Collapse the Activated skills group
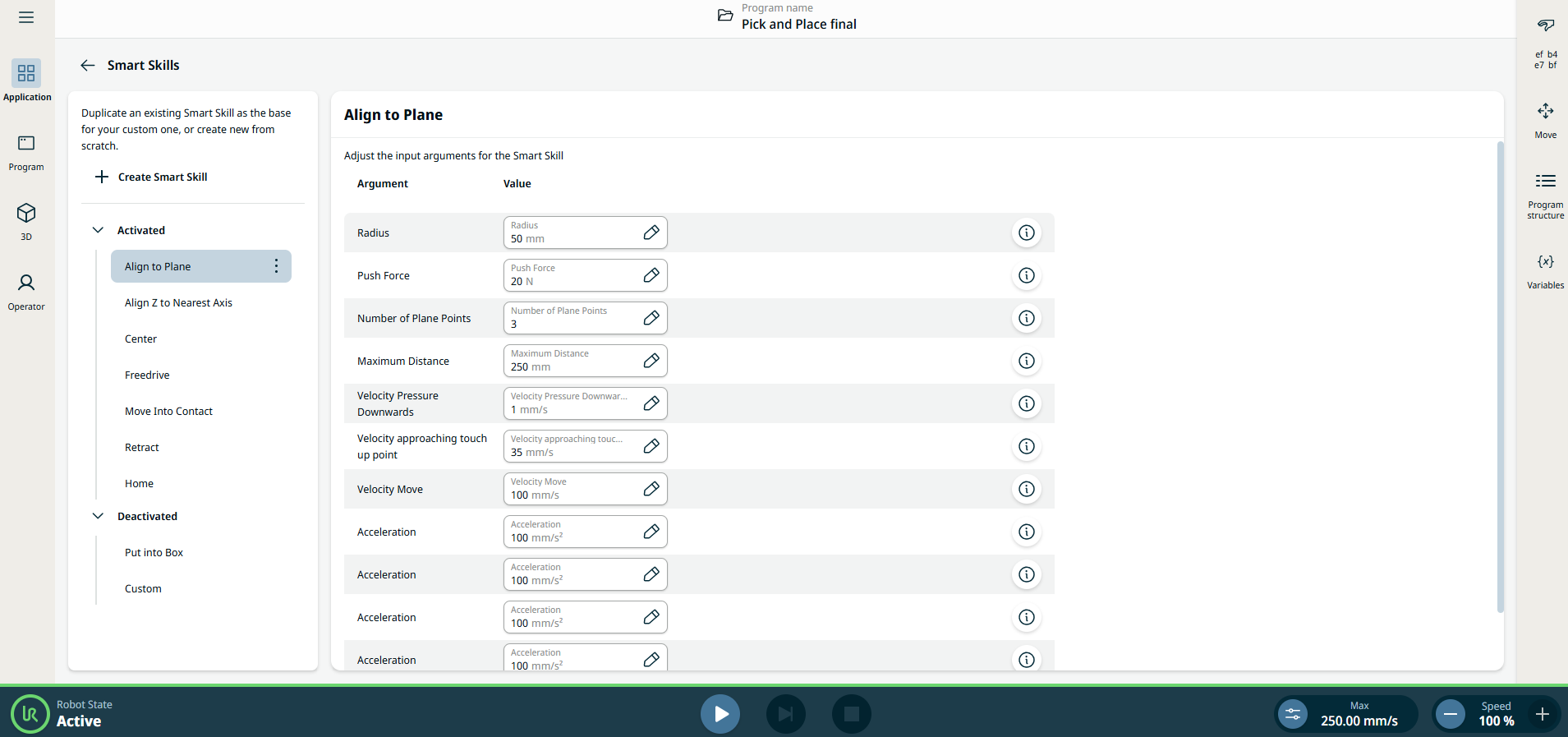Screen dimensions: 1568x737 pos(99,230)
